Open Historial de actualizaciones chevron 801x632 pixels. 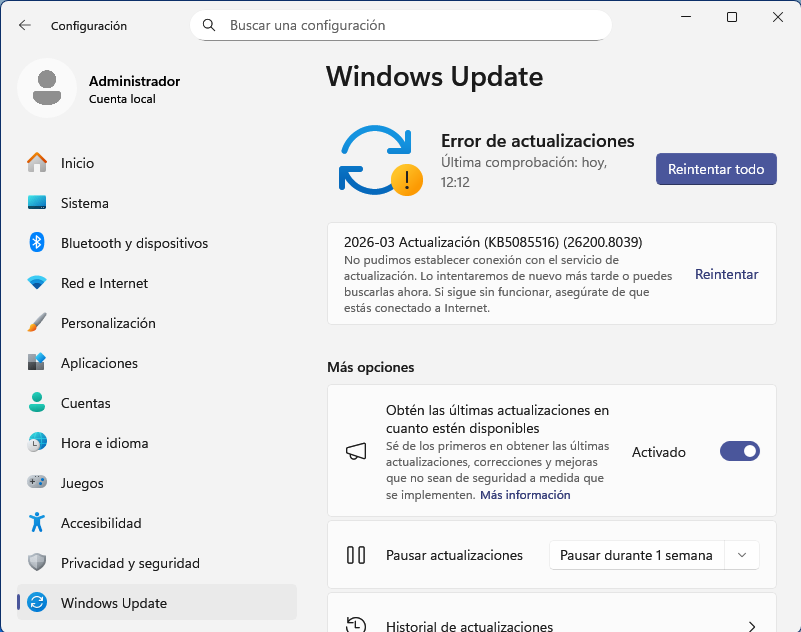coord(751,627)
